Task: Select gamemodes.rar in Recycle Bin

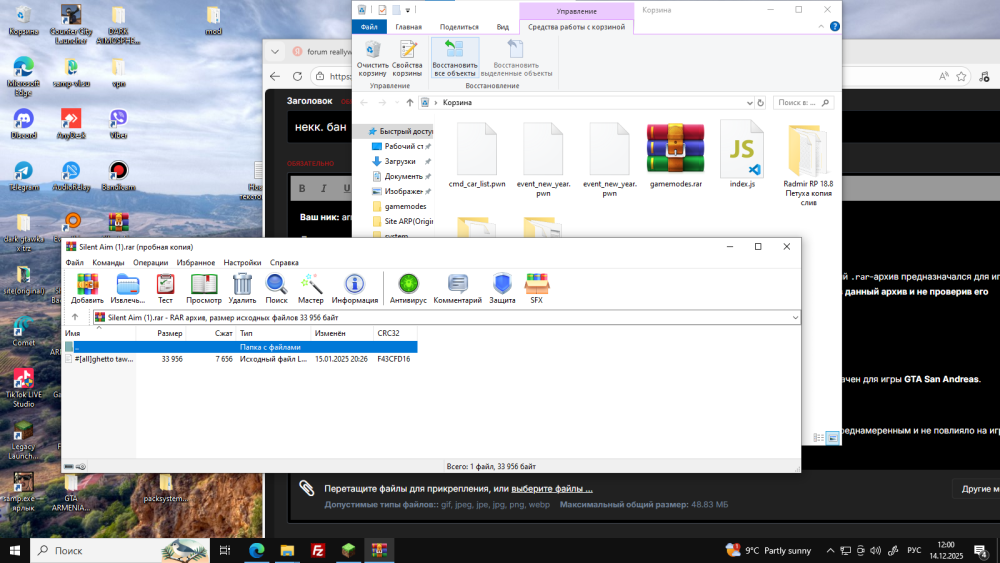Action: click(x=675, y=156)
